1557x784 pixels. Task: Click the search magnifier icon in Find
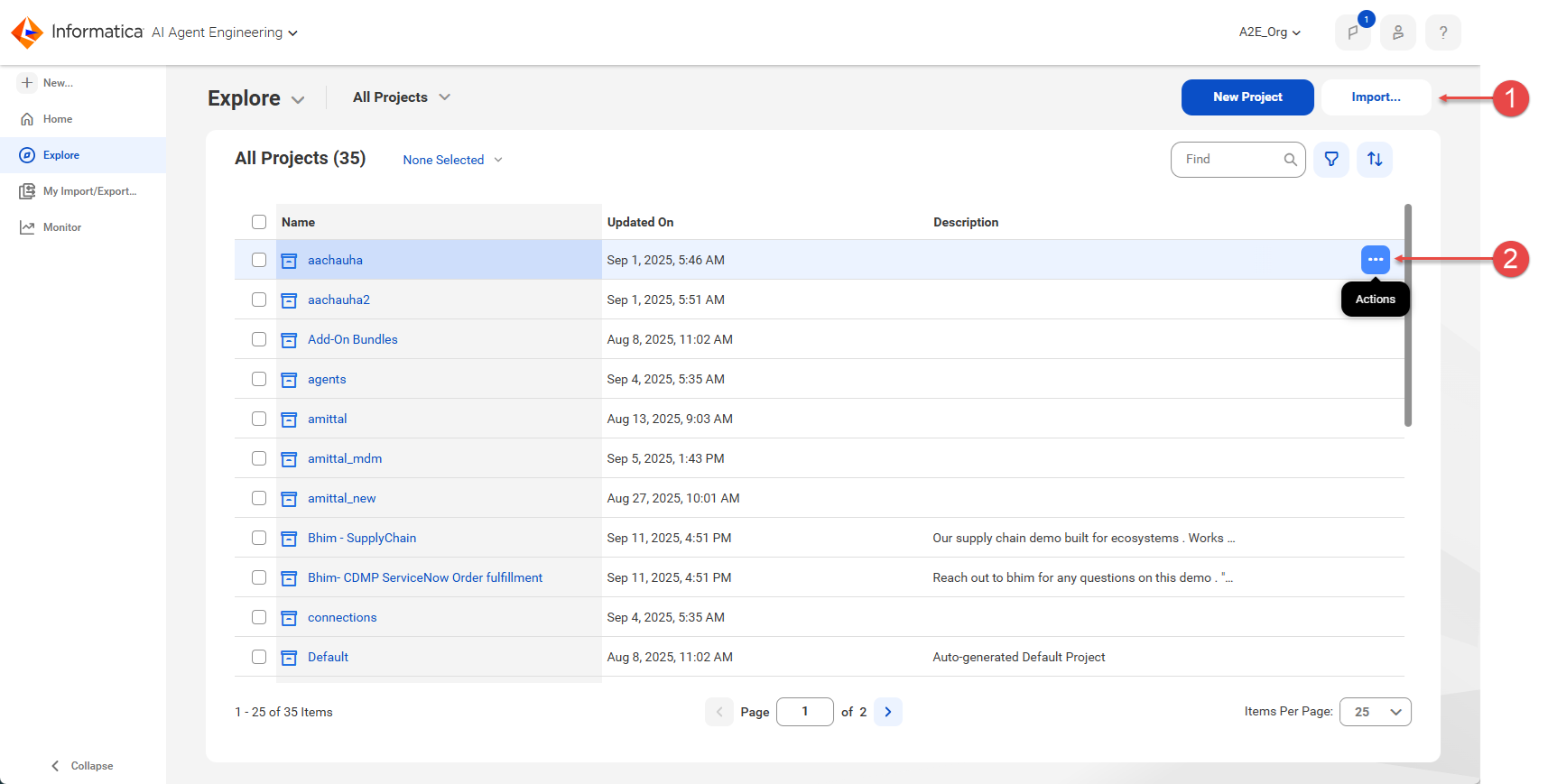click(1291, 160)
